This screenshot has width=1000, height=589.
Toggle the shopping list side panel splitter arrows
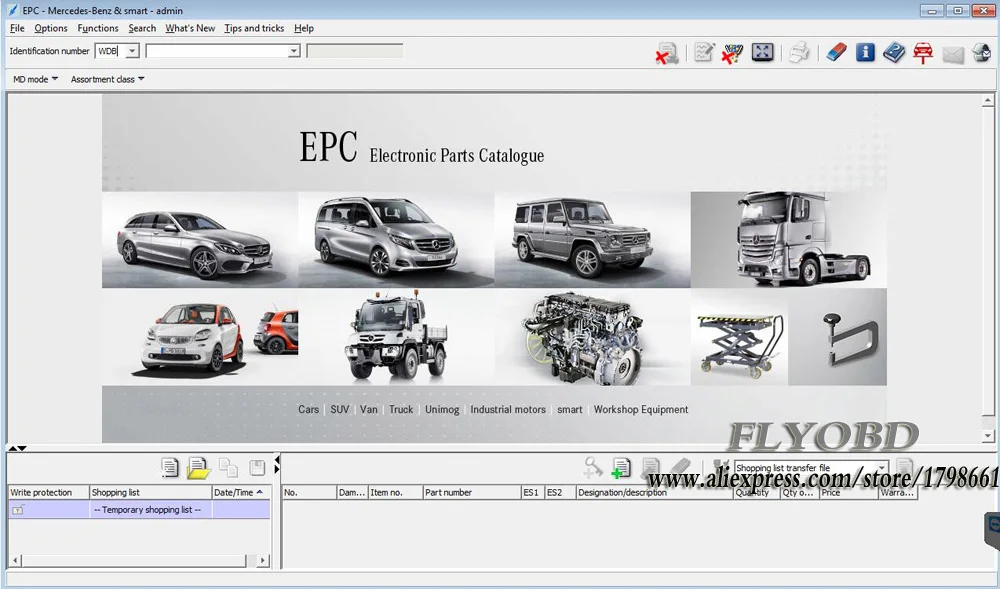[277, 464]
